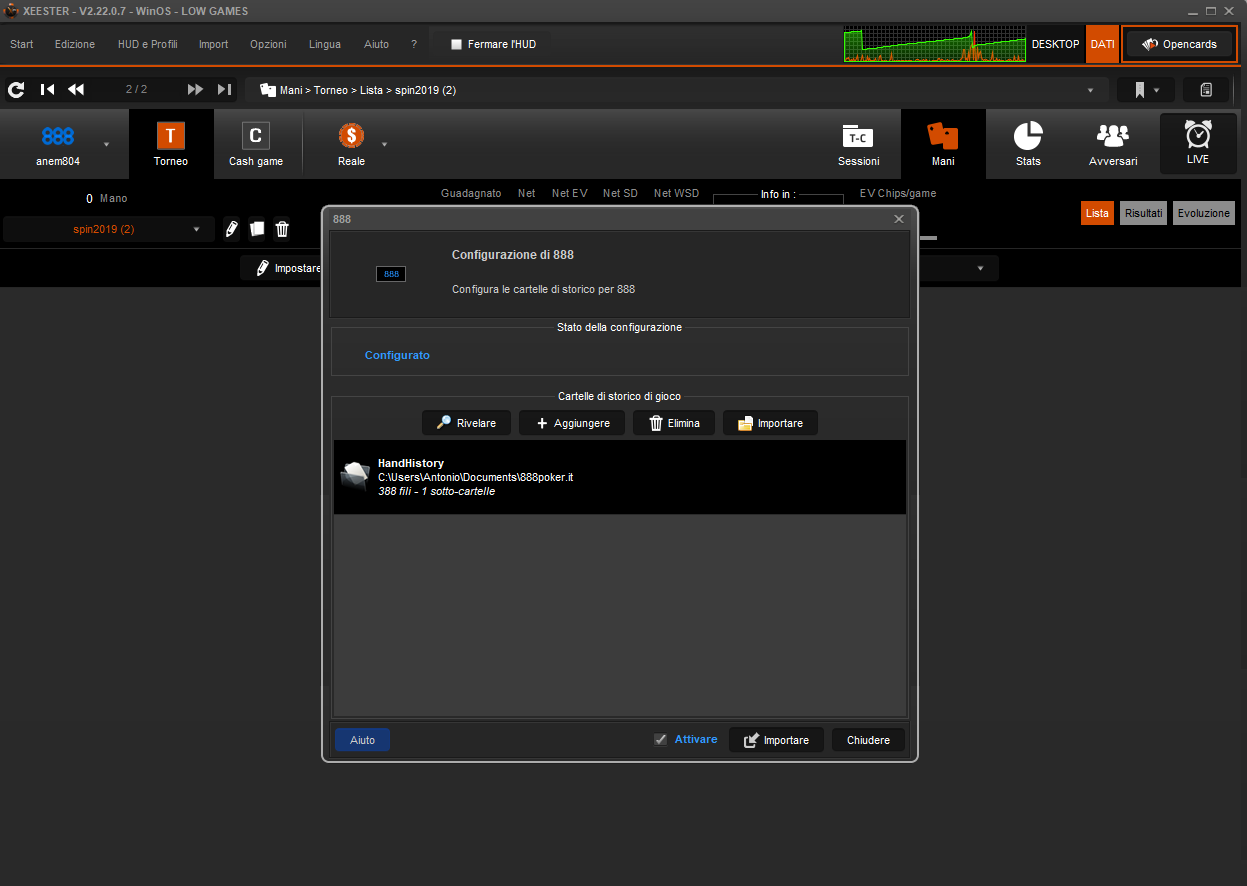Open the Edizione menu
Screen dimensions: 1247x886
coord(75,44)
